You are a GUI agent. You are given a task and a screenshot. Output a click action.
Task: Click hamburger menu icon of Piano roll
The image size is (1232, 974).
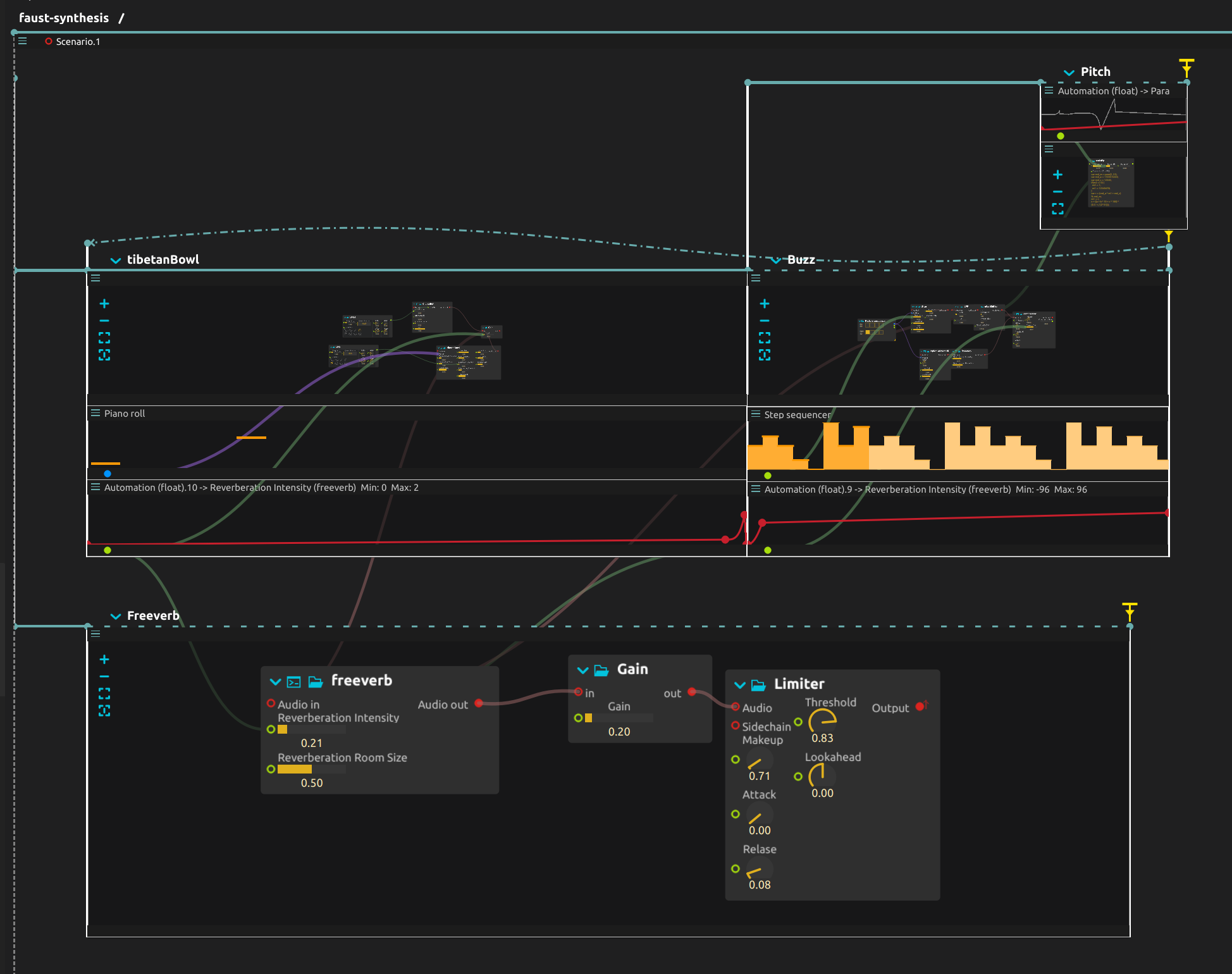(x=95, y=413)
